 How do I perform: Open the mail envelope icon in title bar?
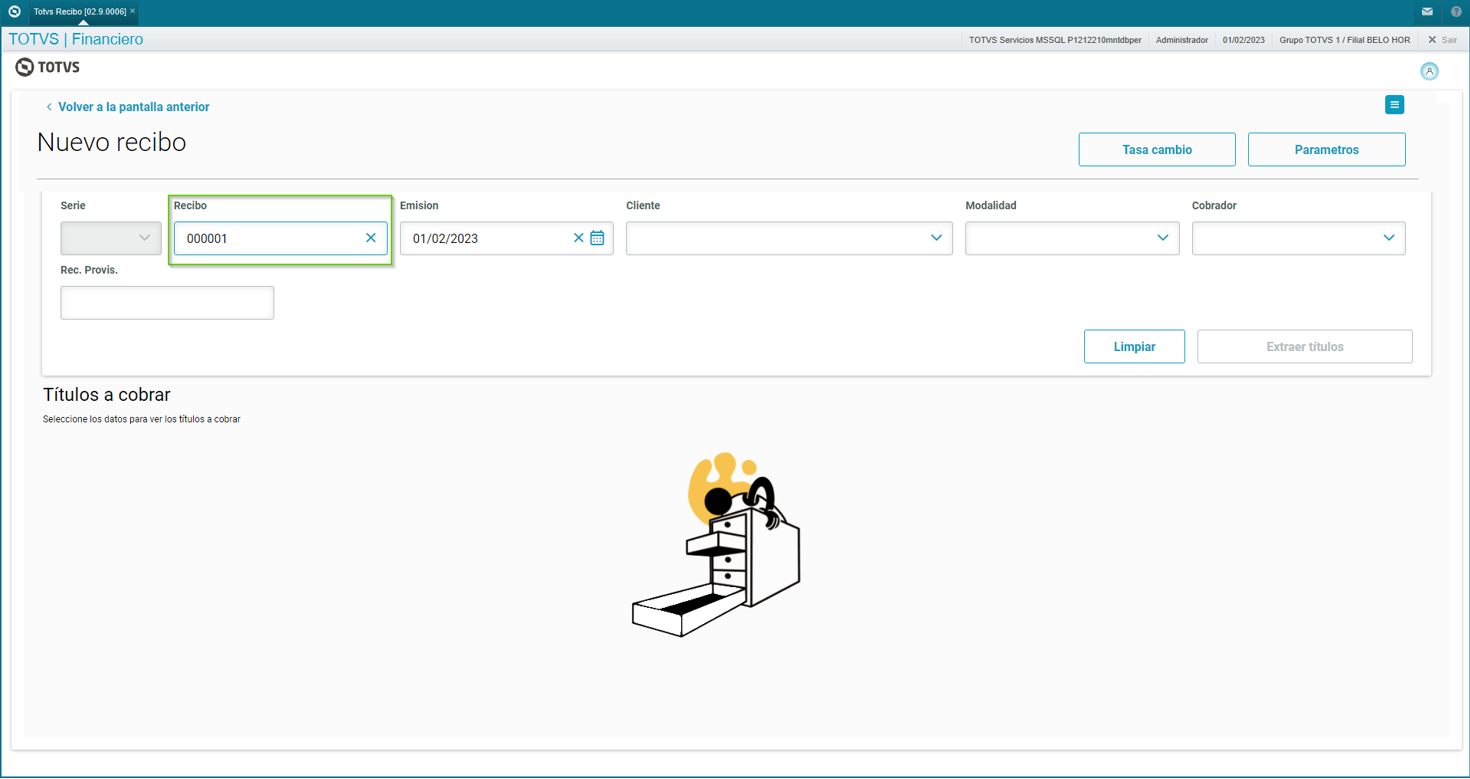pos(1427,12)
